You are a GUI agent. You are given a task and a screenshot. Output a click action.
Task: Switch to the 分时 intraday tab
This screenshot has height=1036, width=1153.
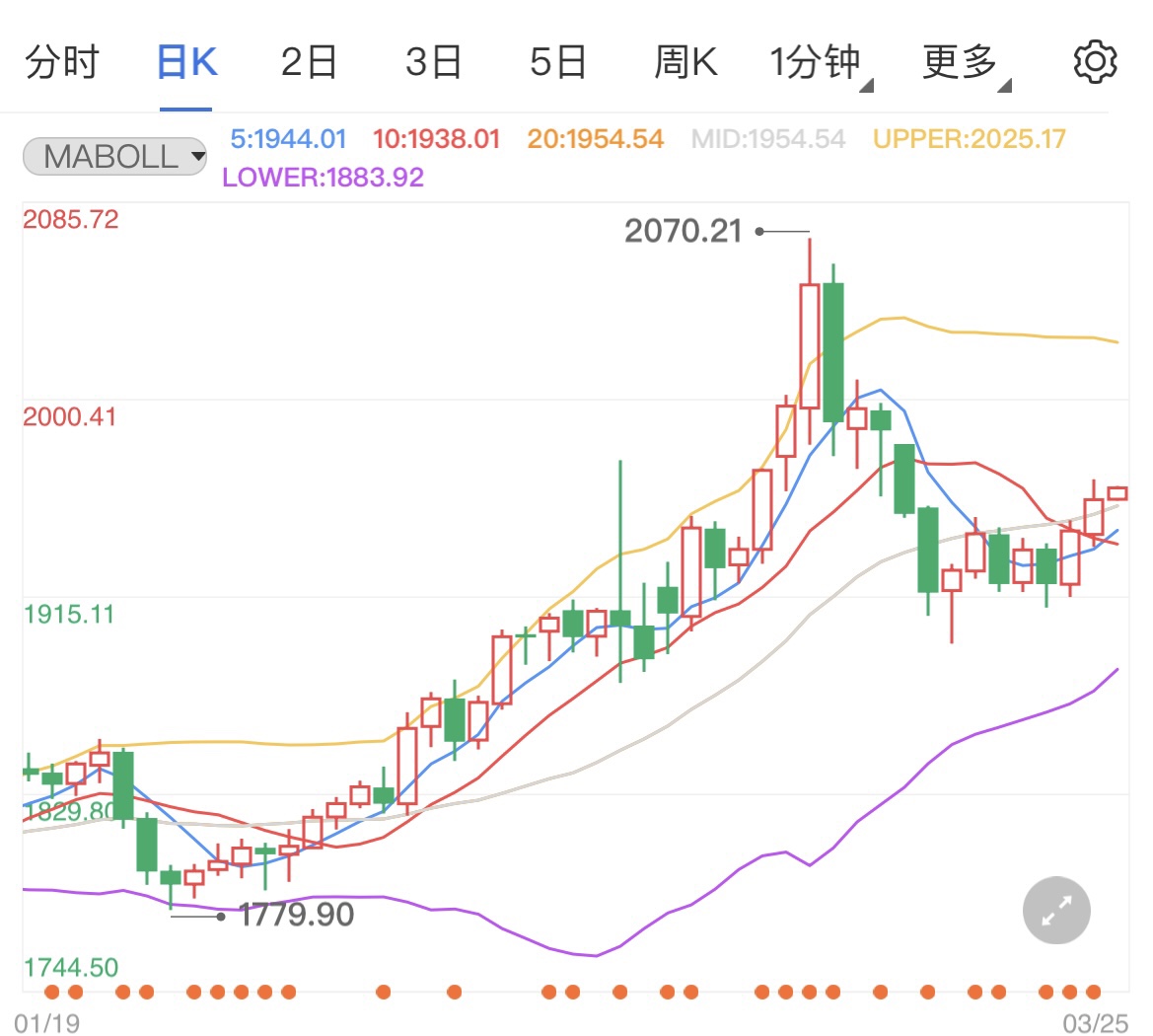click(61, 61)
